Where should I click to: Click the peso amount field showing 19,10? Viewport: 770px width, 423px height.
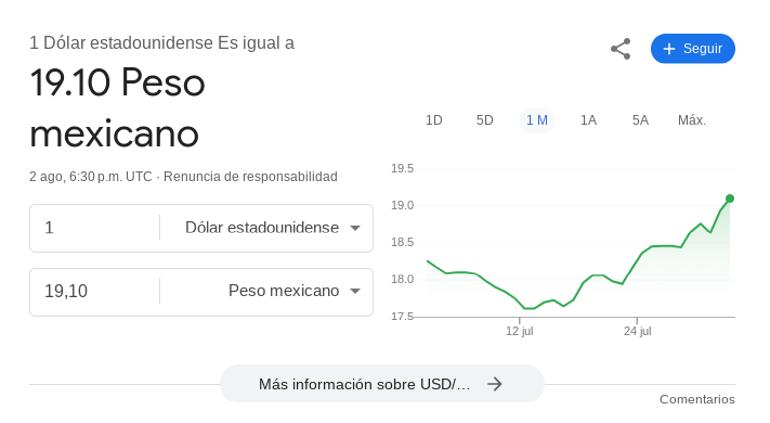94,291
